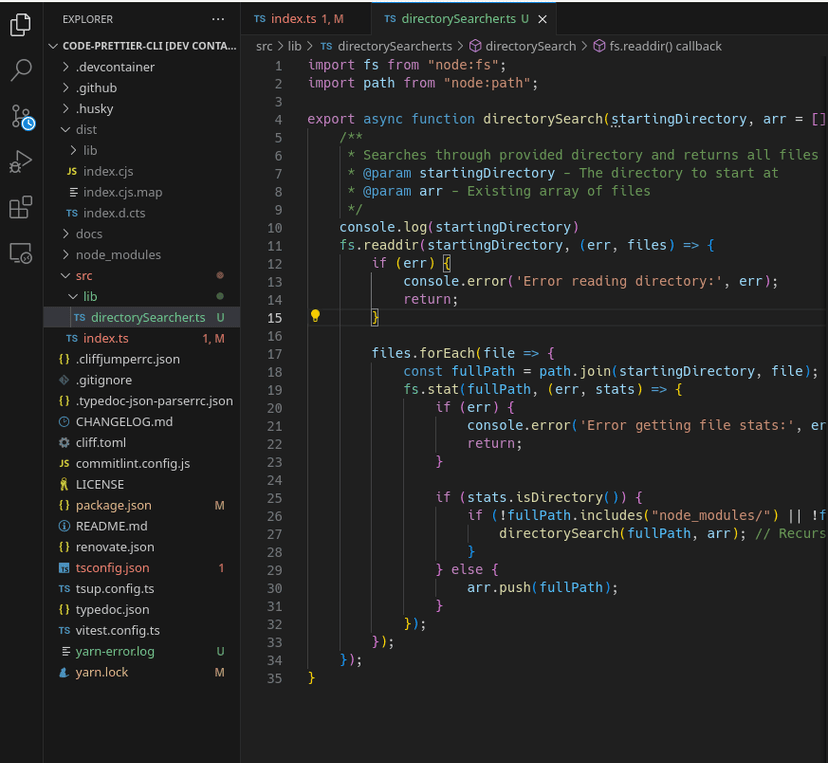Screen dimensions: 828x763
Task: Open tsconfig.json in the Explorer
Action: pos(112,568)
